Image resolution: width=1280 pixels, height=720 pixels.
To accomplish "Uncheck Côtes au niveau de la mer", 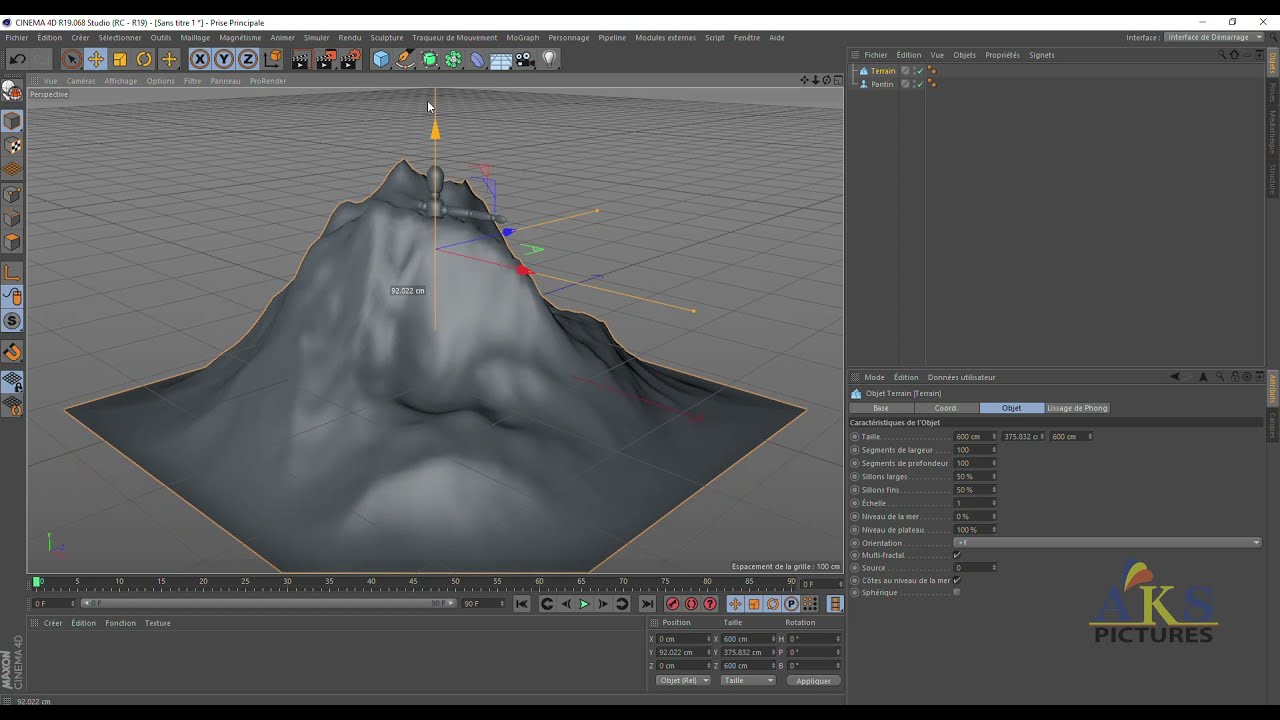I will [957, 580].
